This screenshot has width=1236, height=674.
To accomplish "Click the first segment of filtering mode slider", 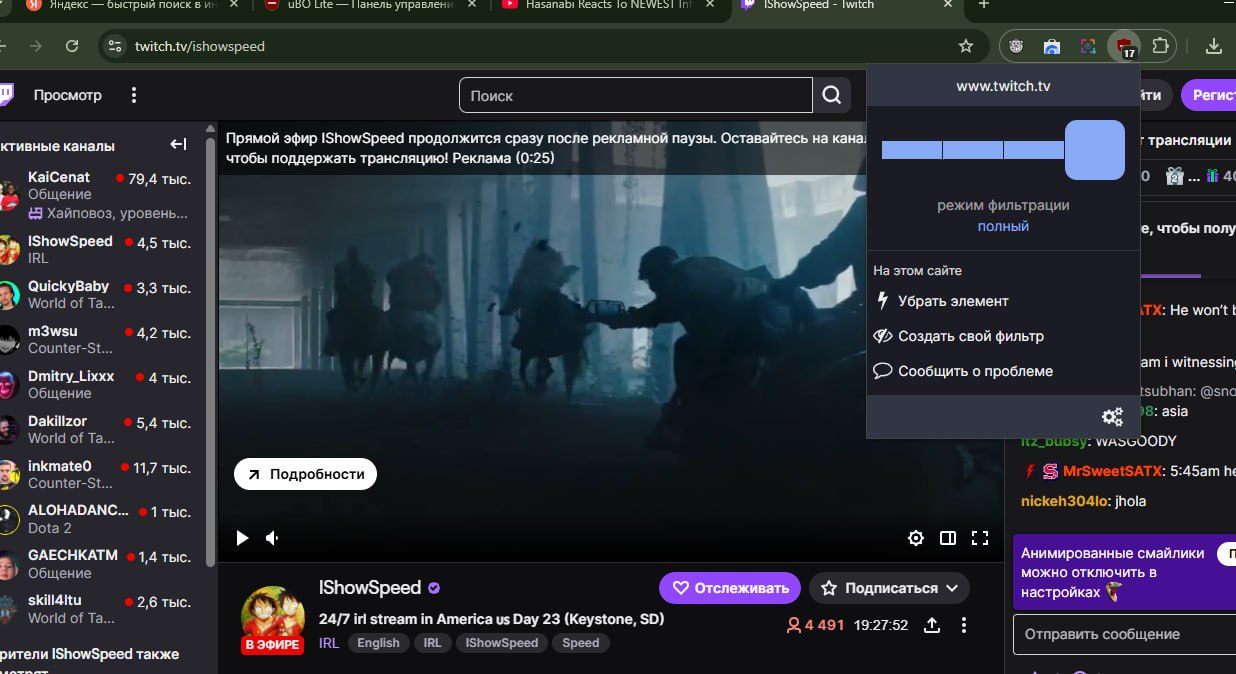I will pyautogui.click(x=911, y=150).
